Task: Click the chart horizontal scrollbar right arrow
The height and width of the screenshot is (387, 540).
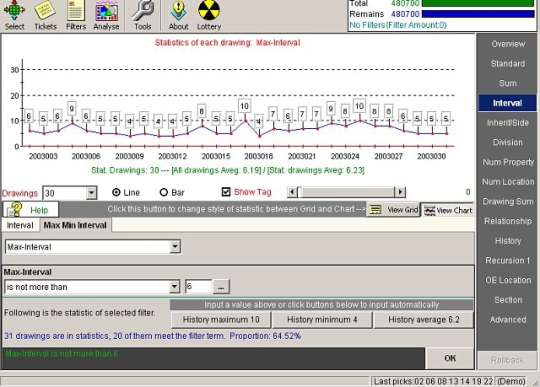Action: tap(400, 192)
